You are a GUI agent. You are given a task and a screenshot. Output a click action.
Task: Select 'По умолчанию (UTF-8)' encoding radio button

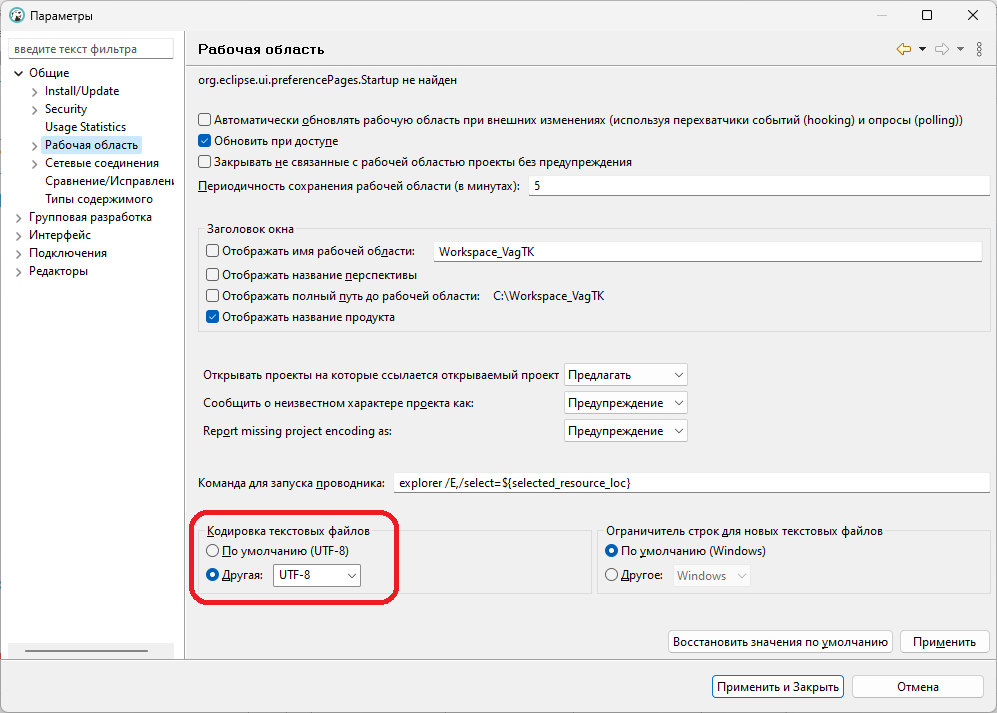(x=212, y=551)
